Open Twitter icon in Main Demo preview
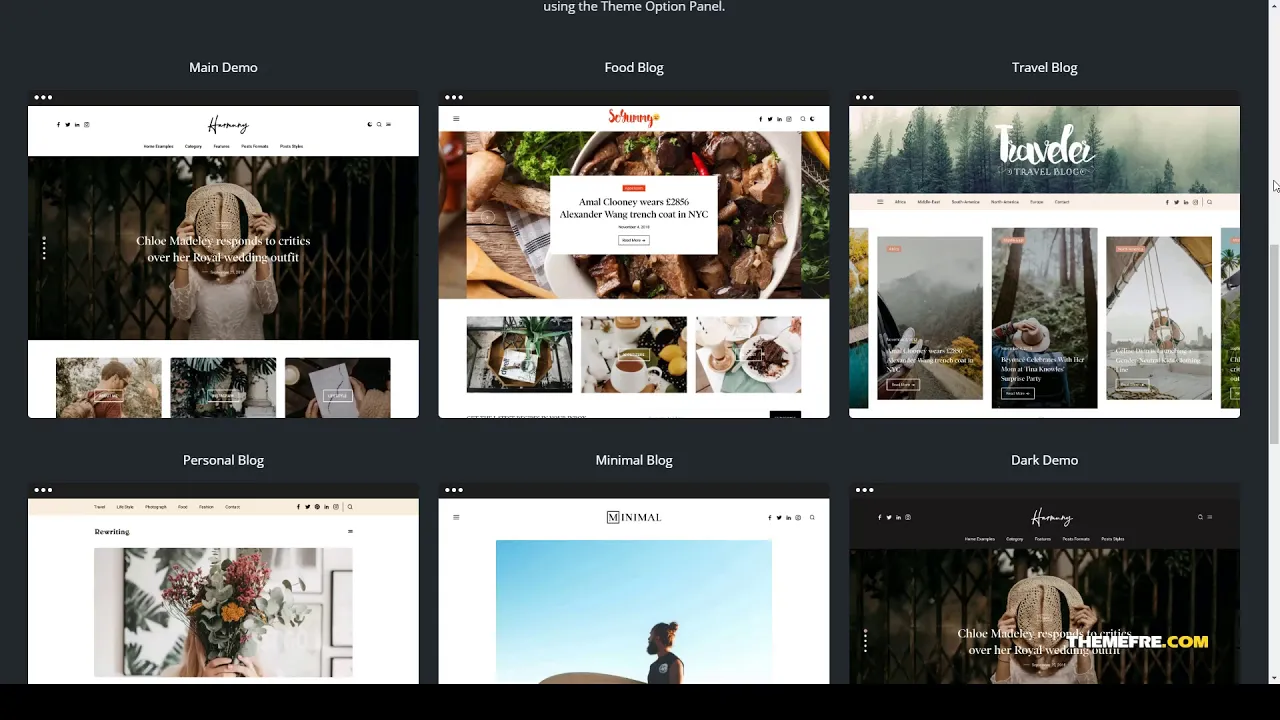 point(67,125)
